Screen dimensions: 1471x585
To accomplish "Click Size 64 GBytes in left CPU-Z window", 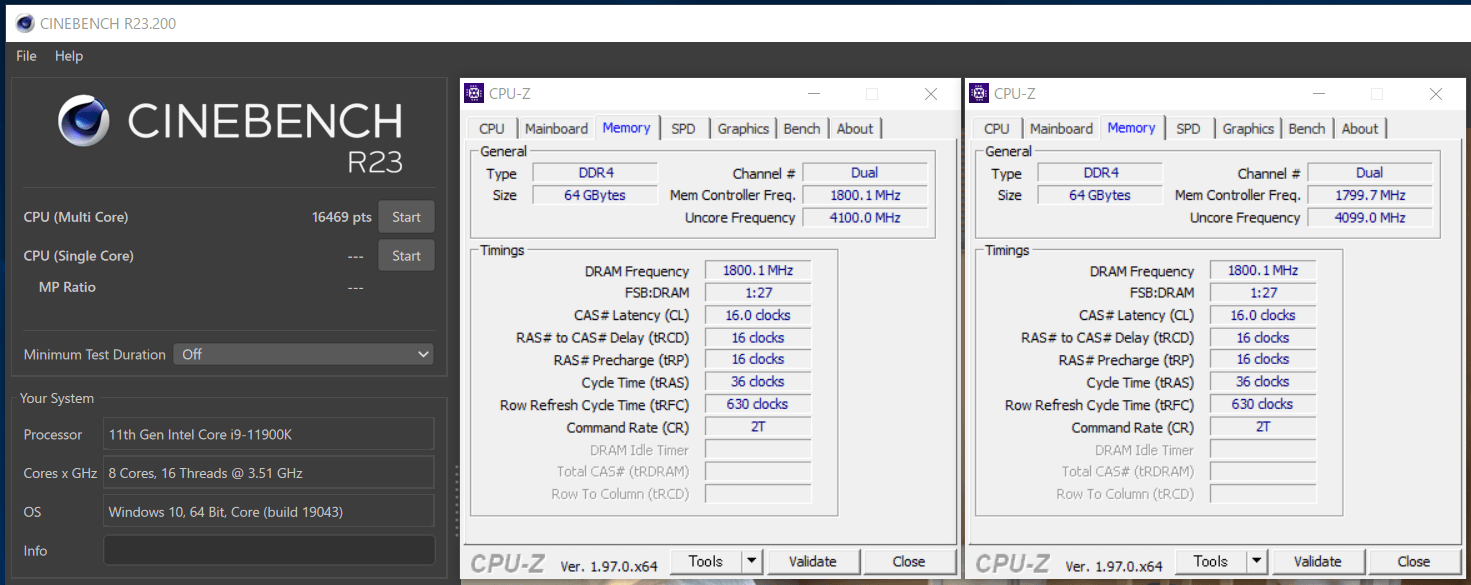I will 594,195.
